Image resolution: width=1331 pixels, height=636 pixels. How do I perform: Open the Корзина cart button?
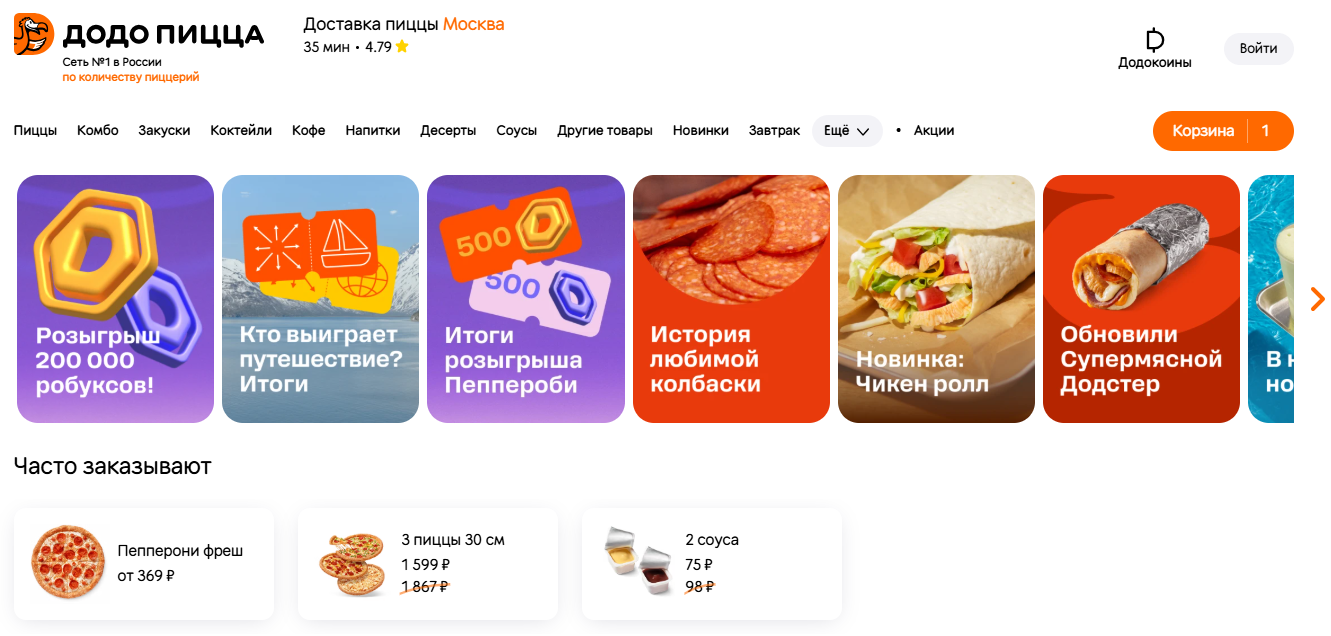tap(1223, 131)
